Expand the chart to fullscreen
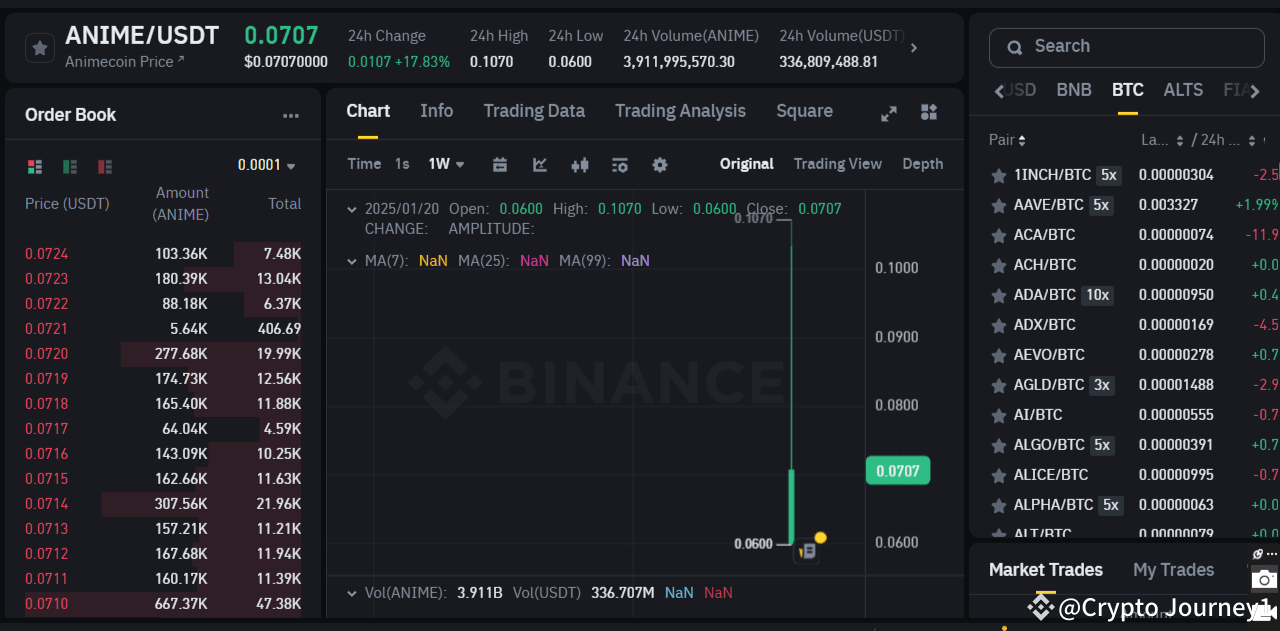The image size is (1280, 631). (x=888, y=113)
